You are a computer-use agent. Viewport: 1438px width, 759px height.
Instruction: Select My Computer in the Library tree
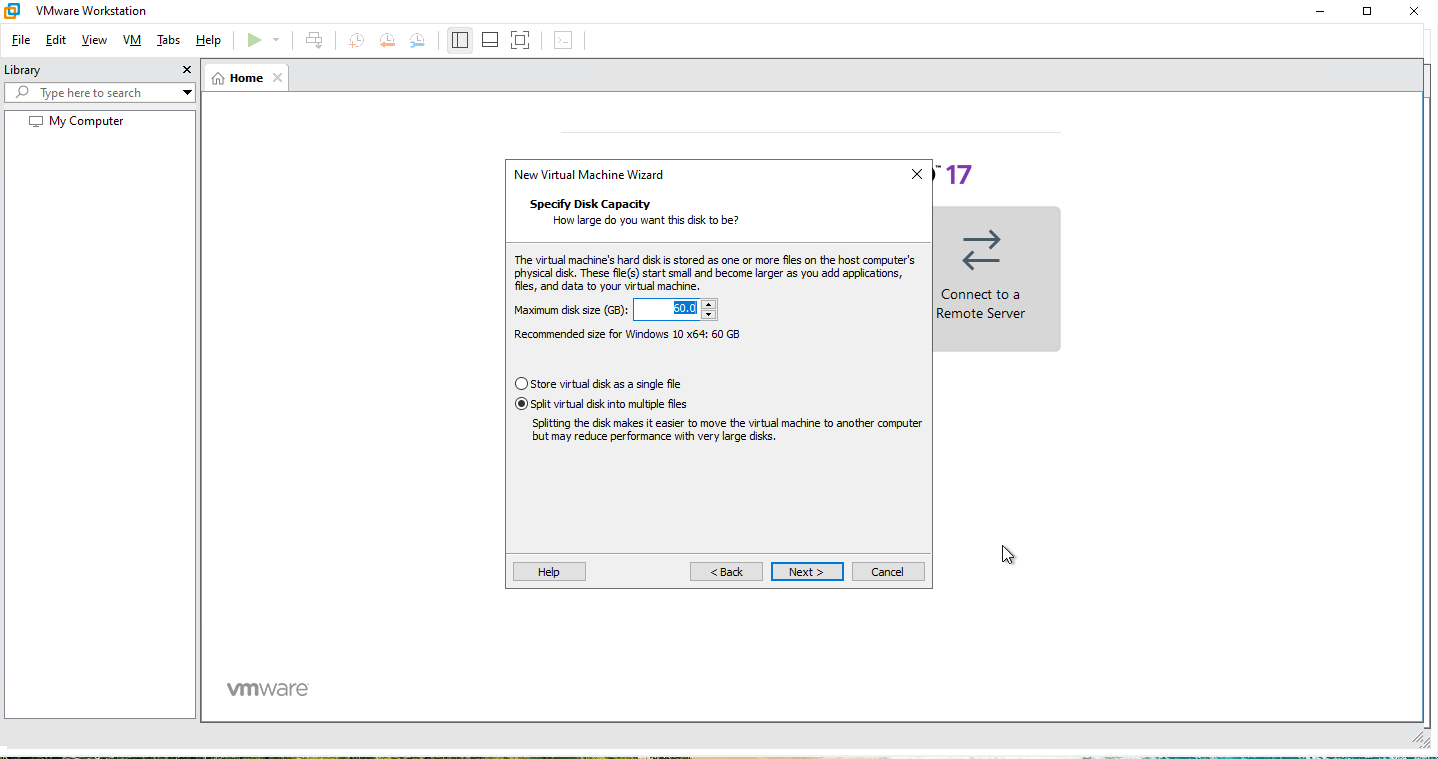76,121
